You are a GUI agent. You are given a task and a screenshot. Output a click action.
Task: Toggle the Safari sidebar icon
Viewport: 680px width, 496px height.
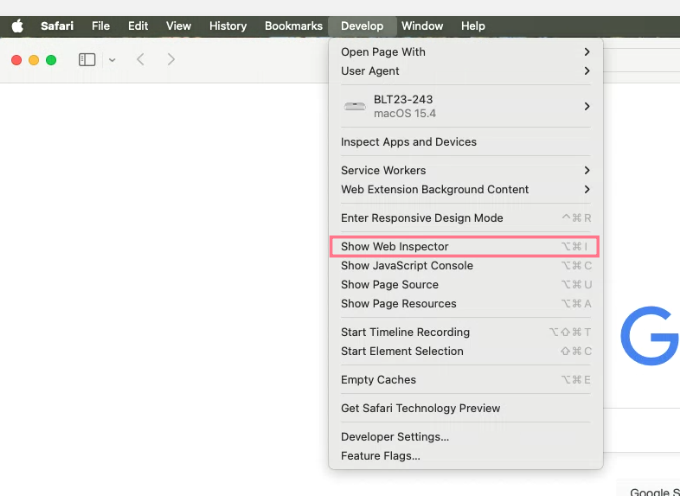87,60
